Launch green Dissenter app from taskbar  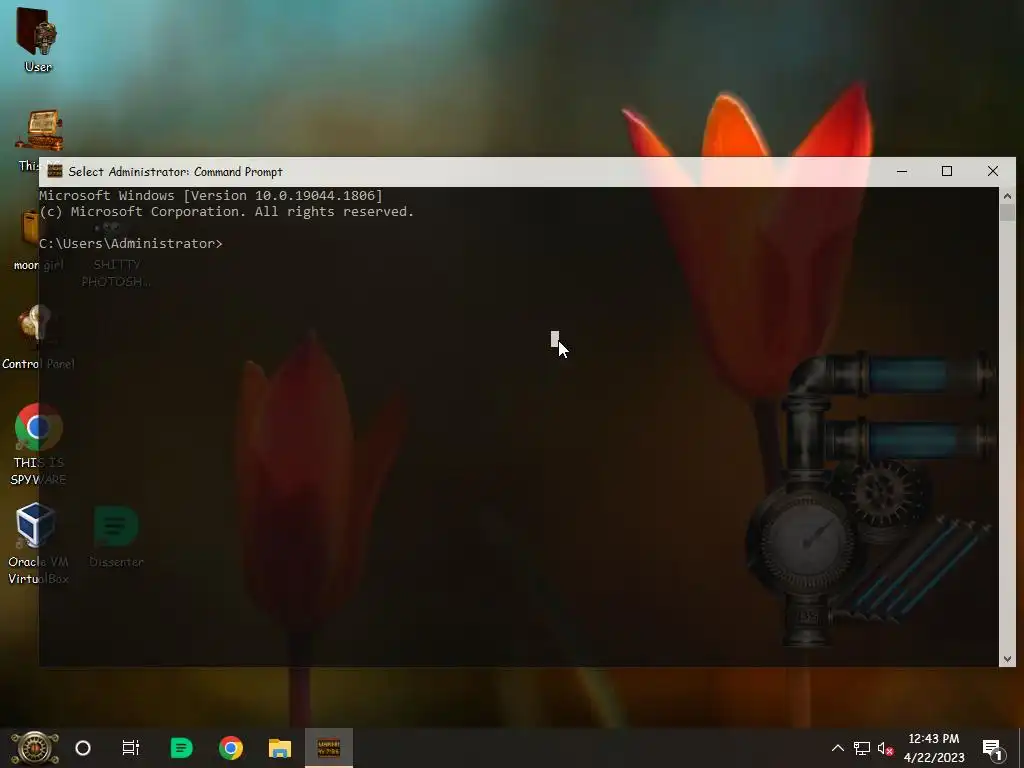[x=181, y=748]
